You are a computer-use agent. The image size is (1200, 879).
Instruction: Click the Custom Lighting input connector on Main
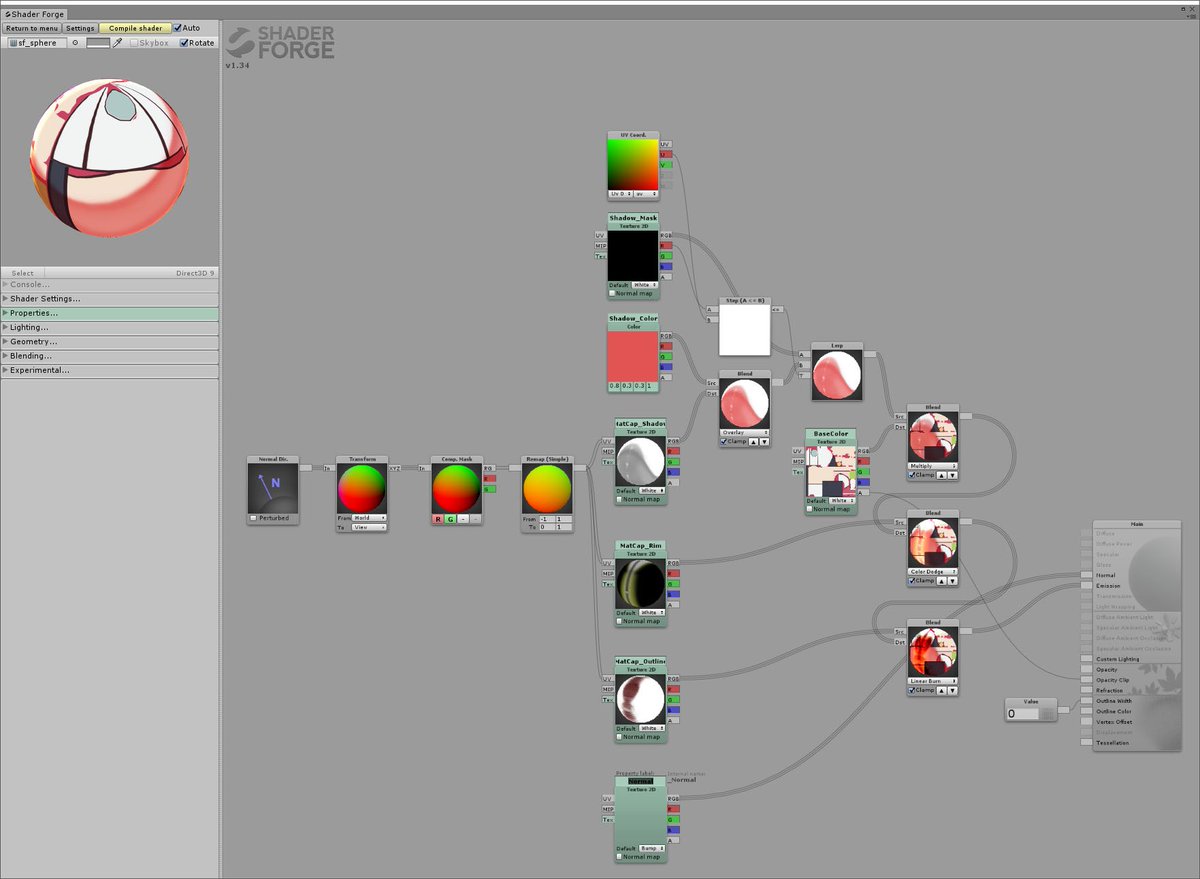[x=1087, y=659]
